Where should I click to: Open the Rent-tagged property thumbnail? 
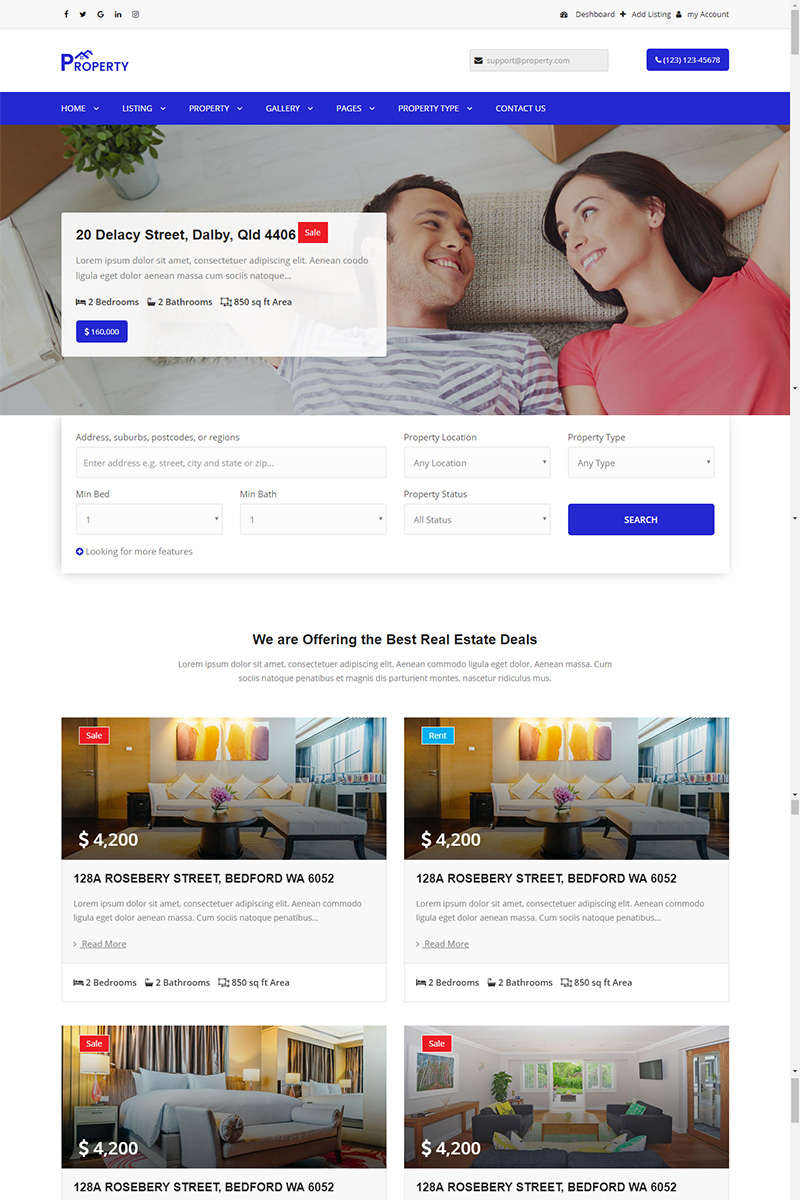click(566, 788)
